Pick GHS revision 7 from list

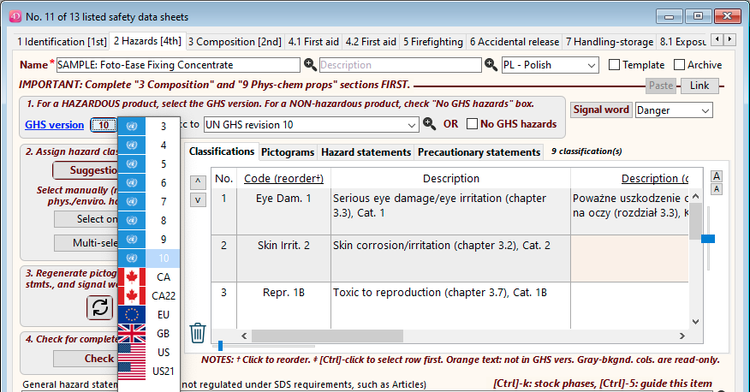pos(149,201)
